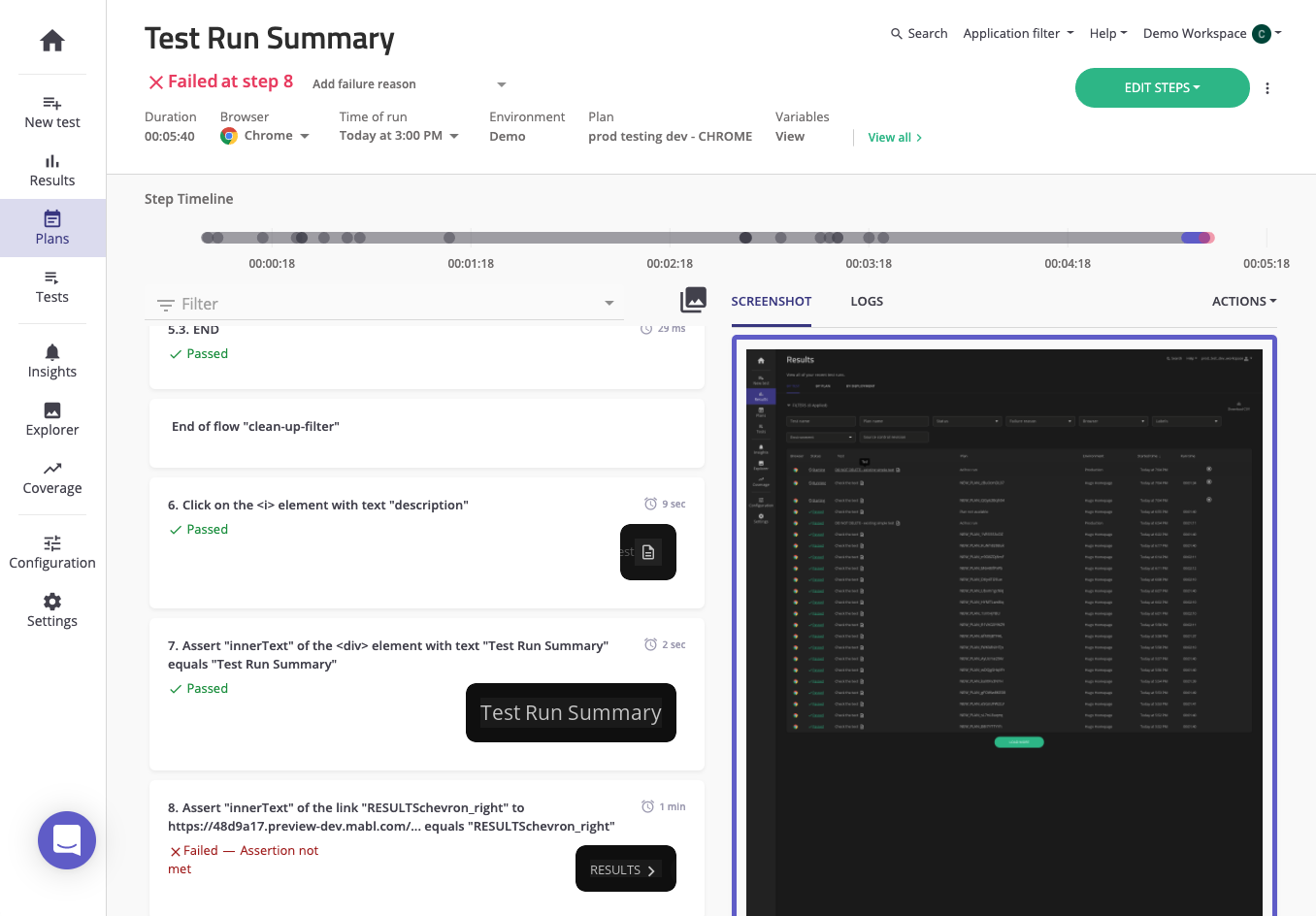Viewport: 1316px width, 916px height.
Task: Open step 7 Test Run Summary thumbnail
Action: [x=571, y=713]
